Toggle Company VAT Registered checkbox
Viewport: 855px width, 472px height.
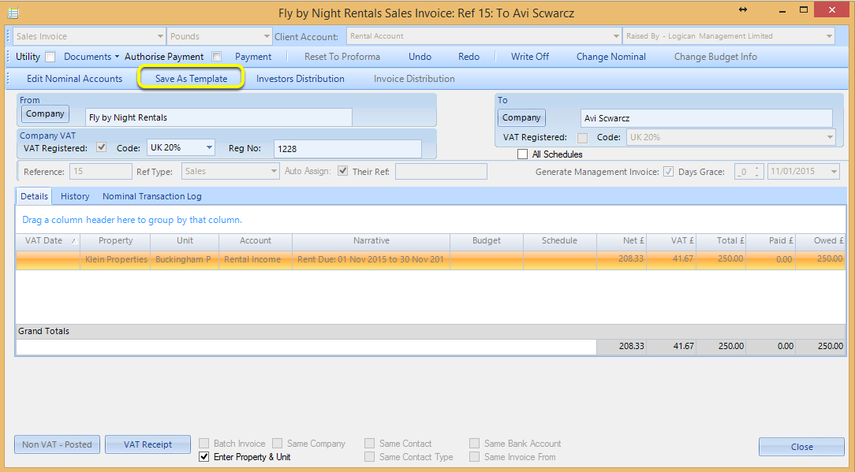tap(101, 147)
